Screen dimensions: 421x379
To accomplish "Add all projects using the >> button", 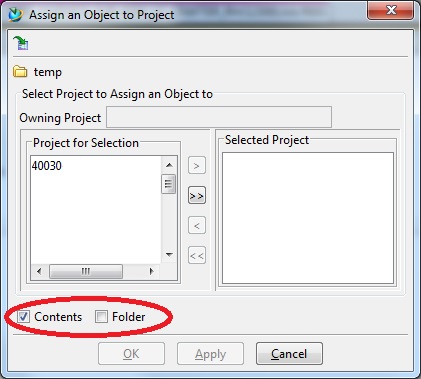I will [197, 195].
